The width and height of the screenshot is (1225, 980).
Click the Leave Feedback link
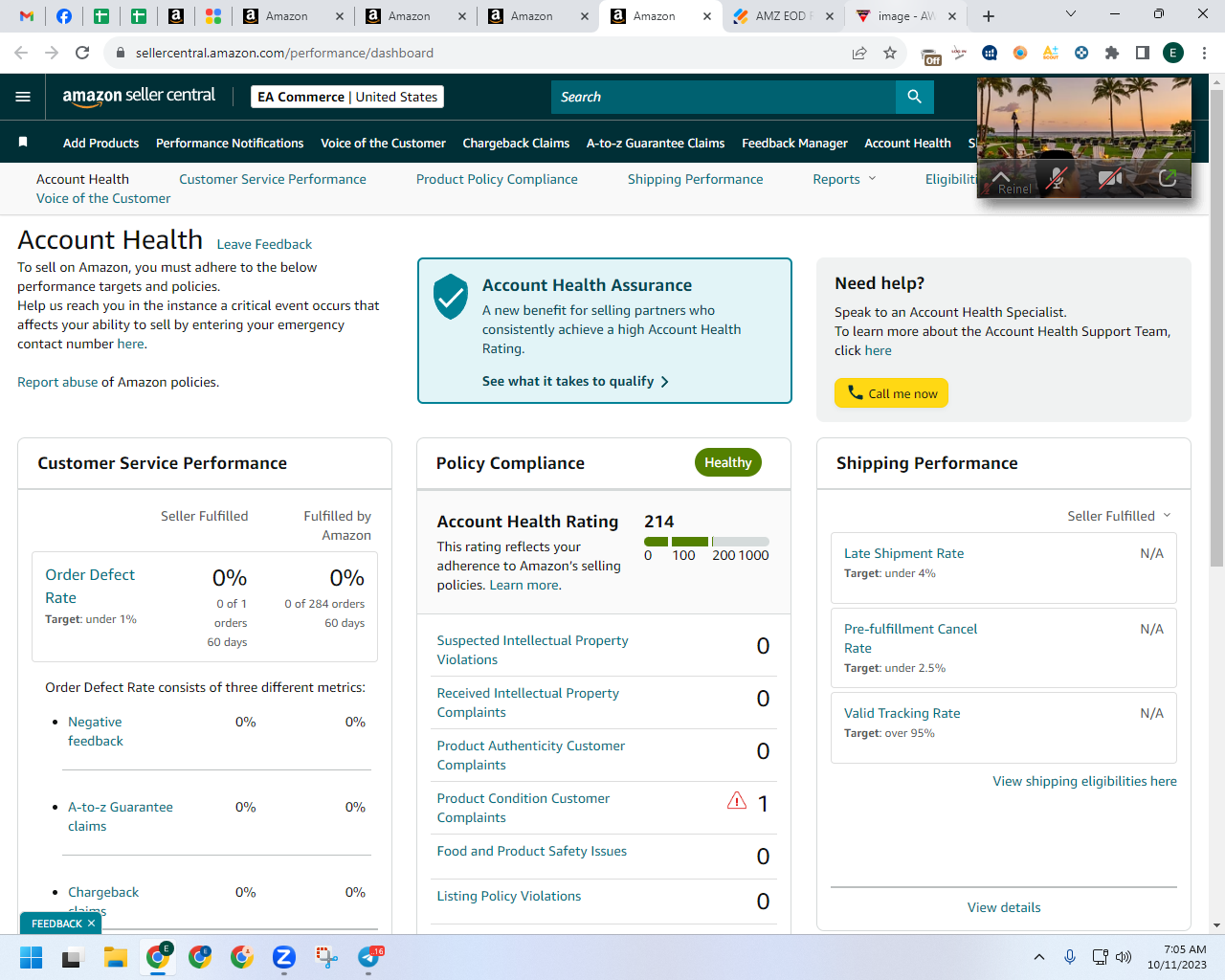pyautogui.click(x=264, y=244)
